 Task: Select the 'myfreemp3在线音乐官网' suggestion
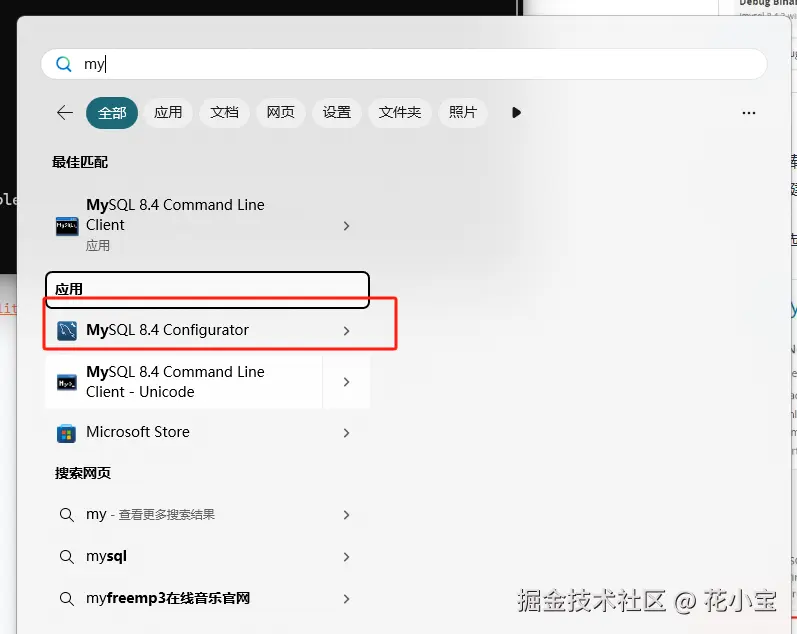point(207,598)
